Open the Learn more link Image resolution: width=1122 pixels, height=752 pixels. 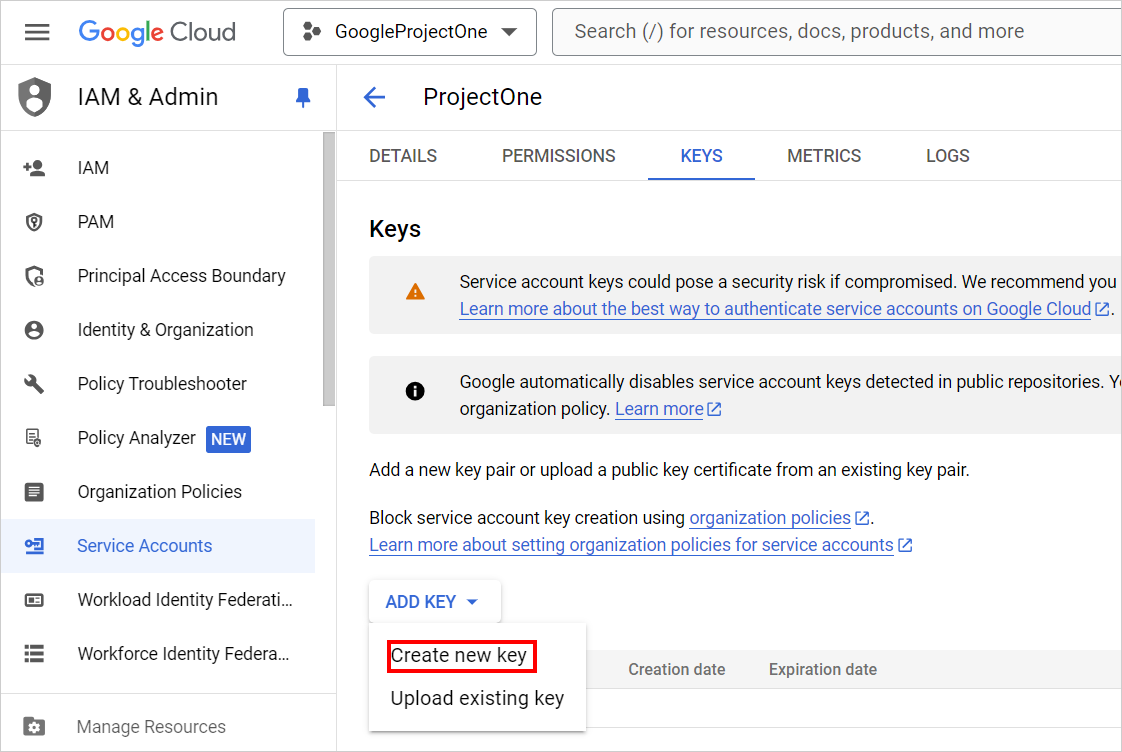point(659,409)
